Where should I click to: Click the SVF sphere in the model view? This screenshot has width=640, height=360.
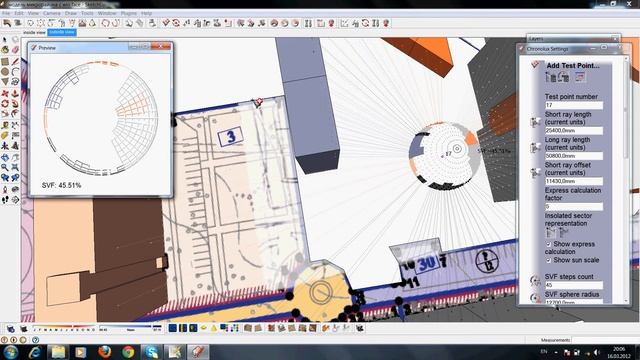pos(445,156)
